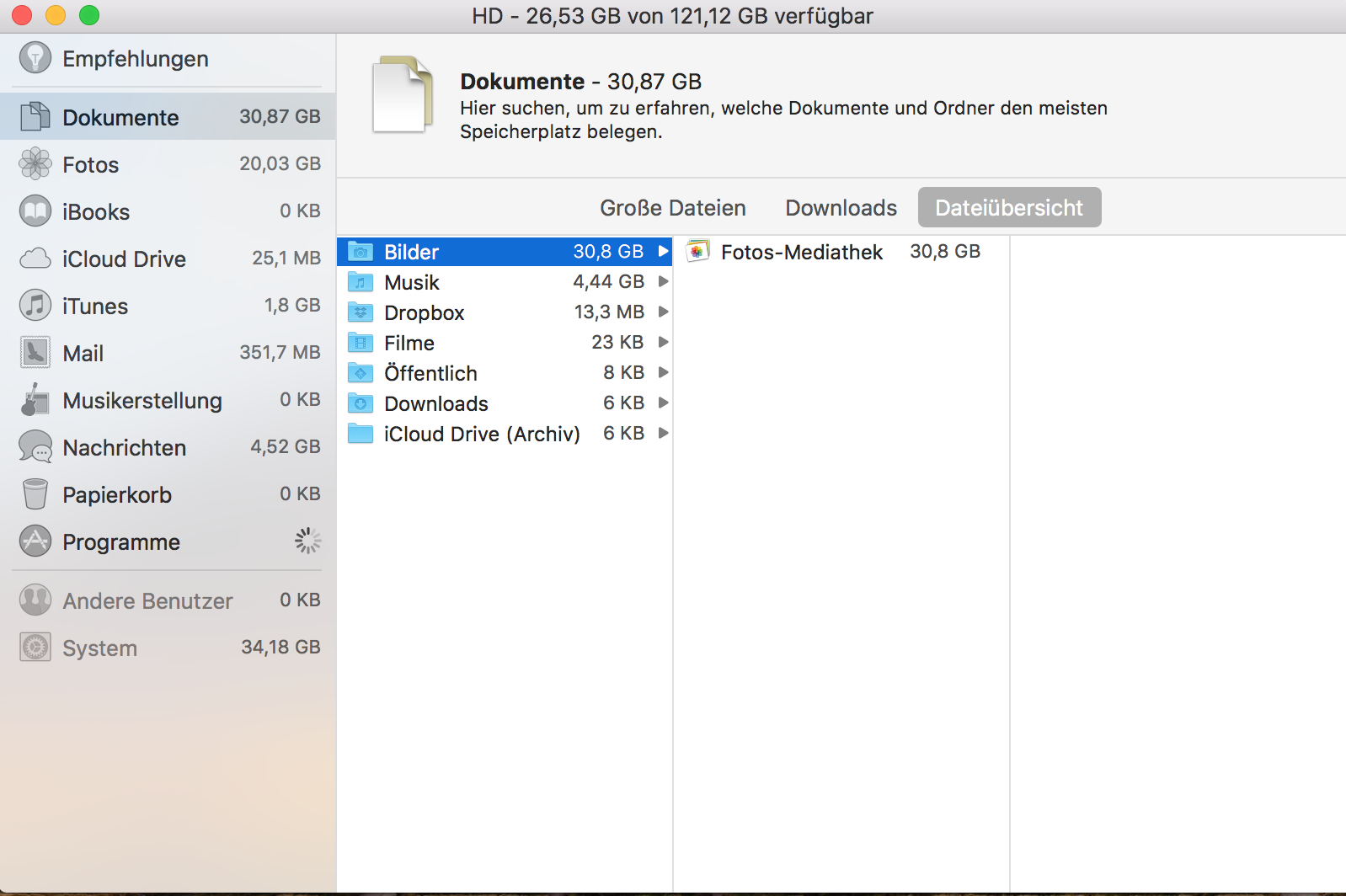Click the Programme loading spinner
Screen dimensions: 1346x896
pyautogui.click(x=307, y=541)
